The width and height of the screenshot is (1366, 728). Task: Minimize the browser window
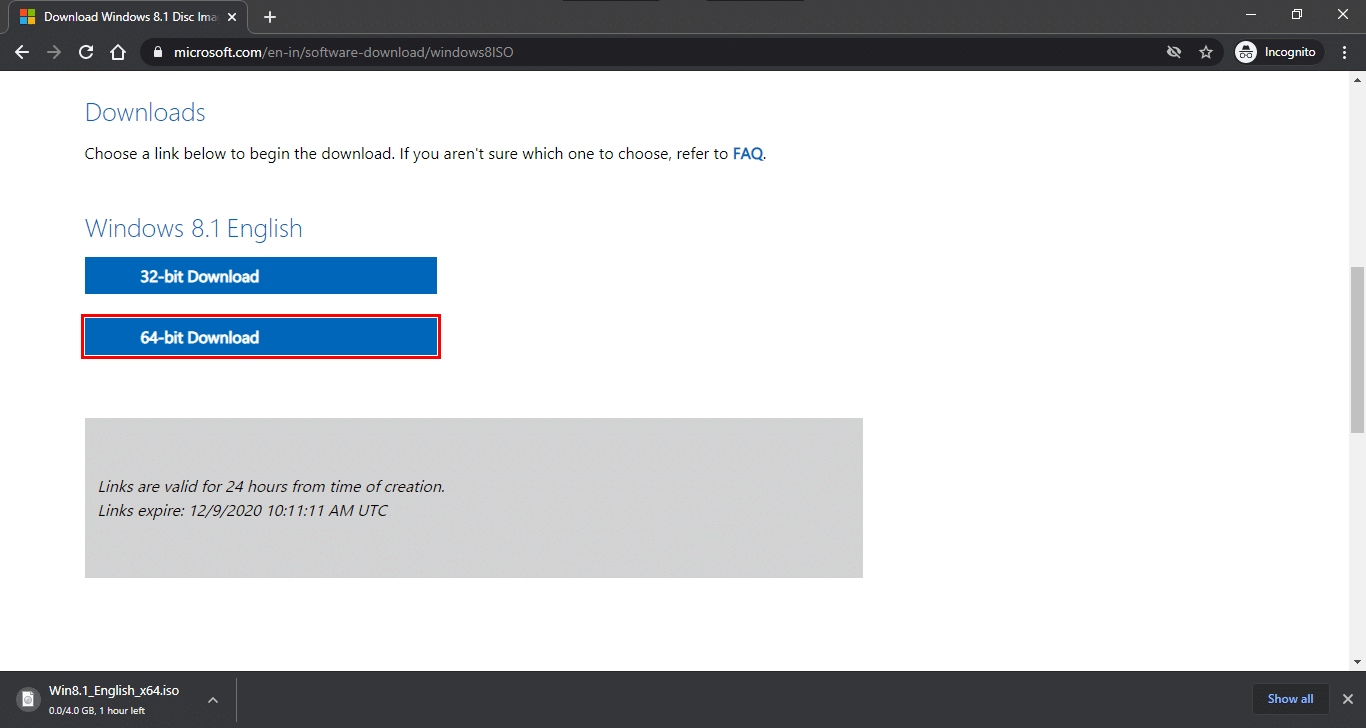point(1251,14)
